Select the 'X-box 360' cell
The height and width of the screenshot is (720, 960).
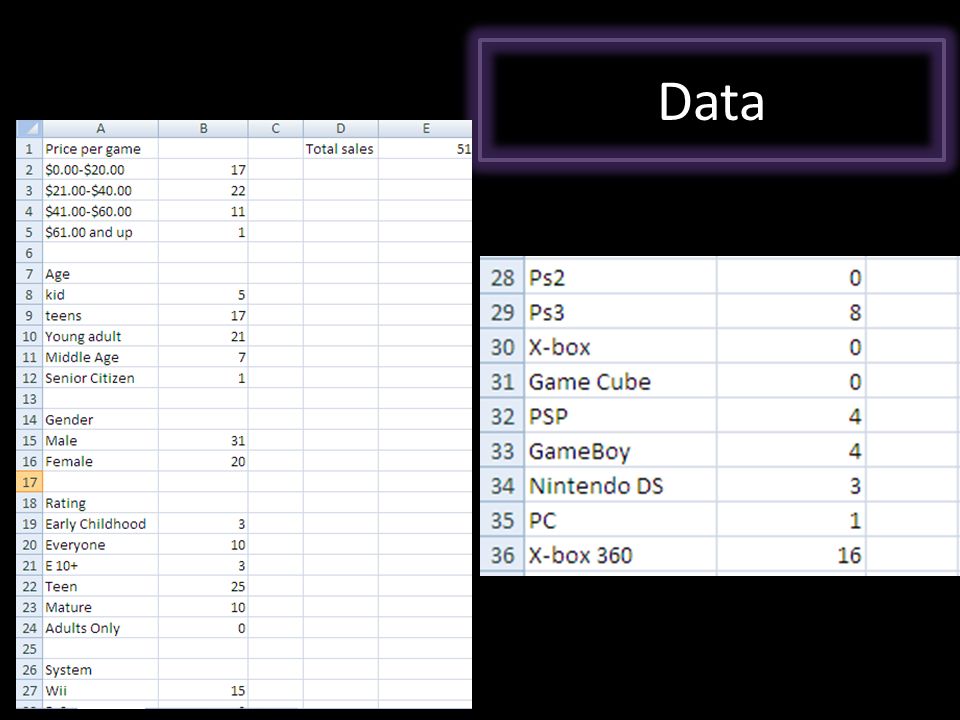pos(620,555)
